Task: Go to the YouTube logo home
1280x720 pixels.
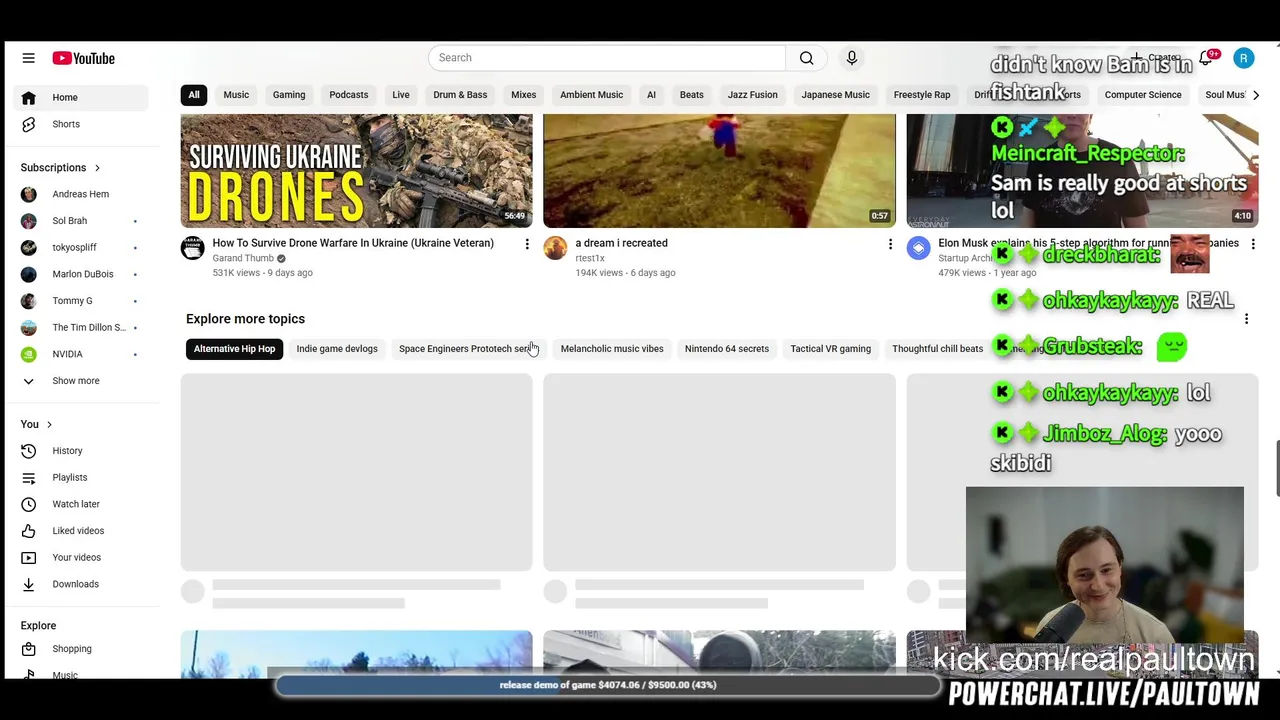Action: tap(84, 58)
